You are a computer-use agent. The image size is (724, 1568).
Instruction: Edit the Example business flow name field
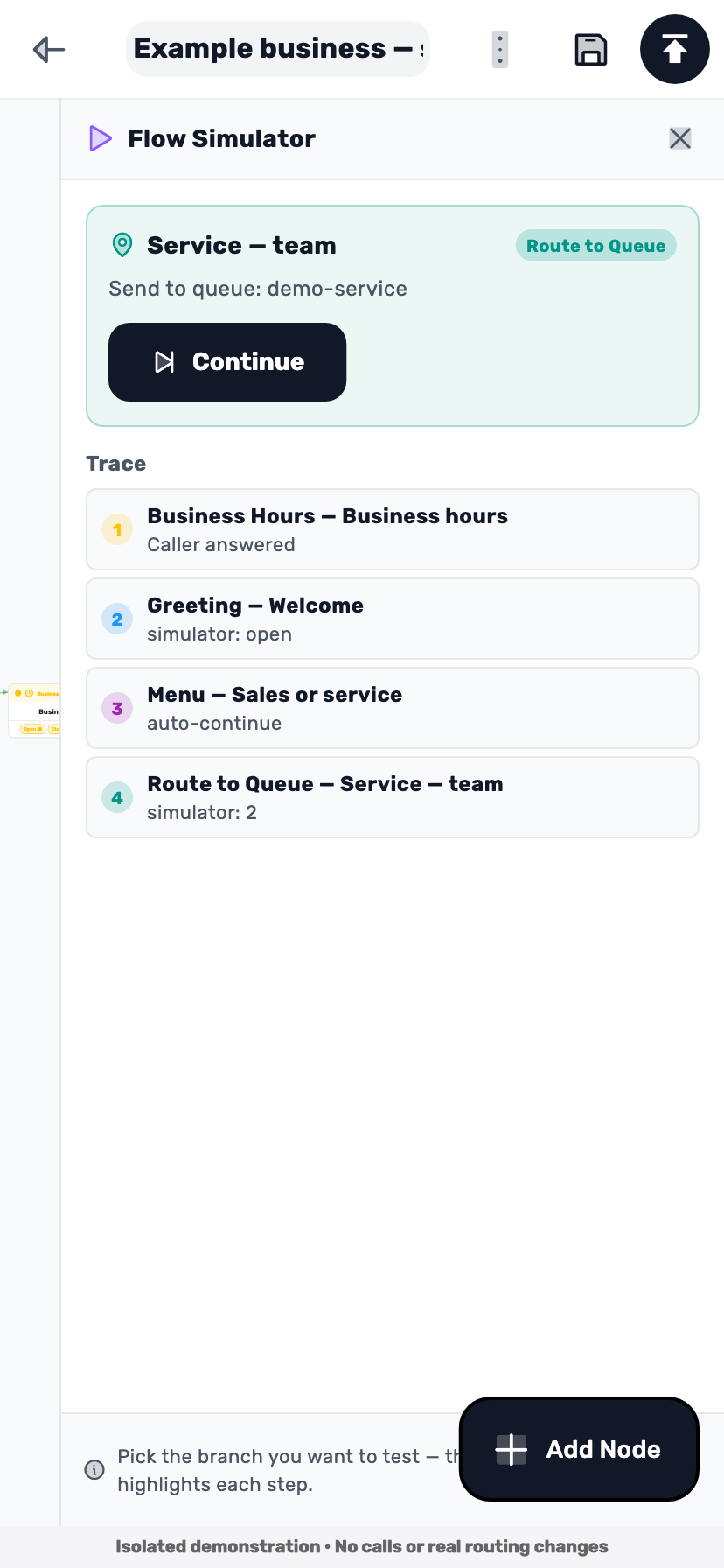point(278,49)
